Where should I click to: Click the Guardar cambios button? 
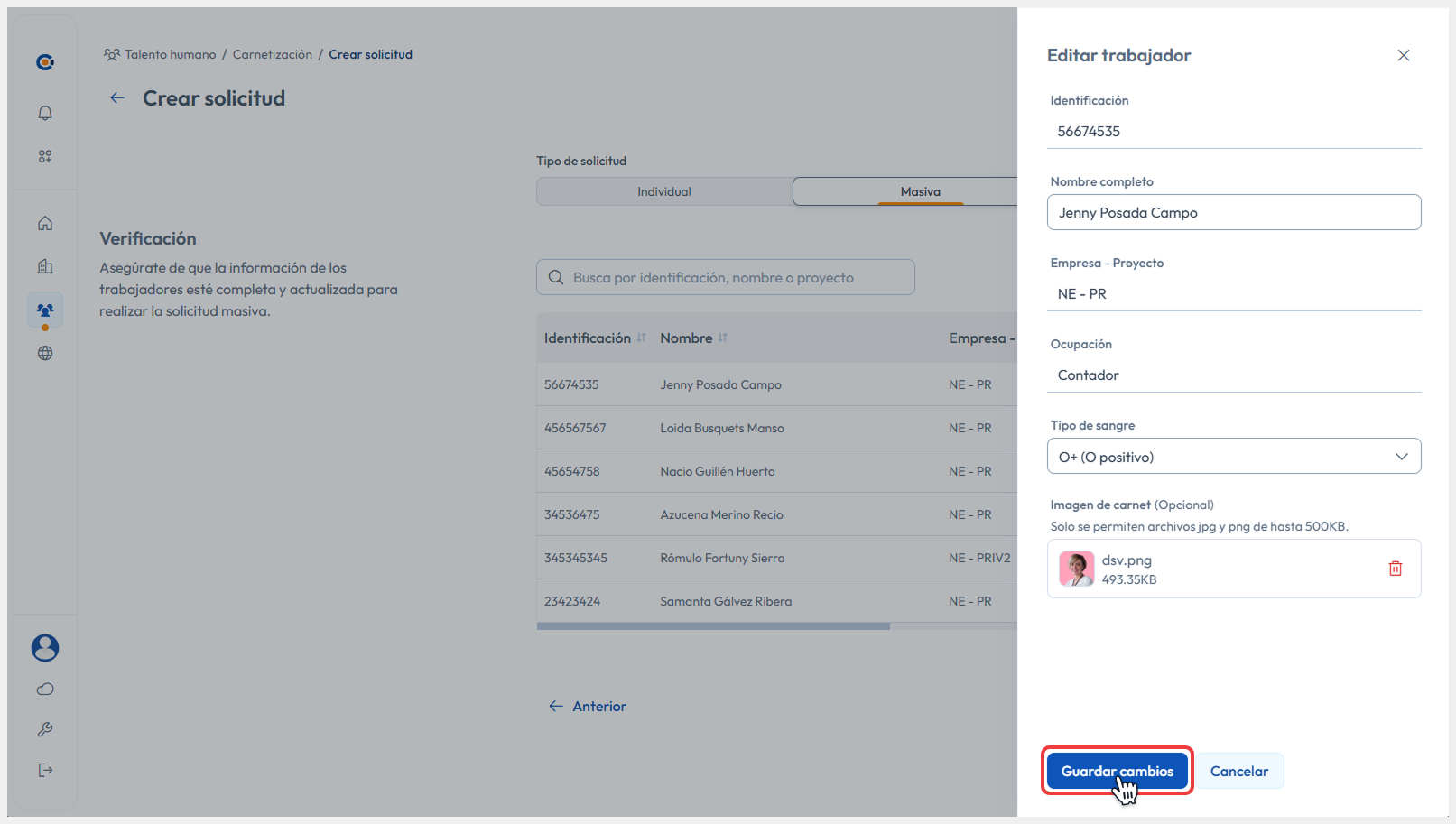[1117, 771]
